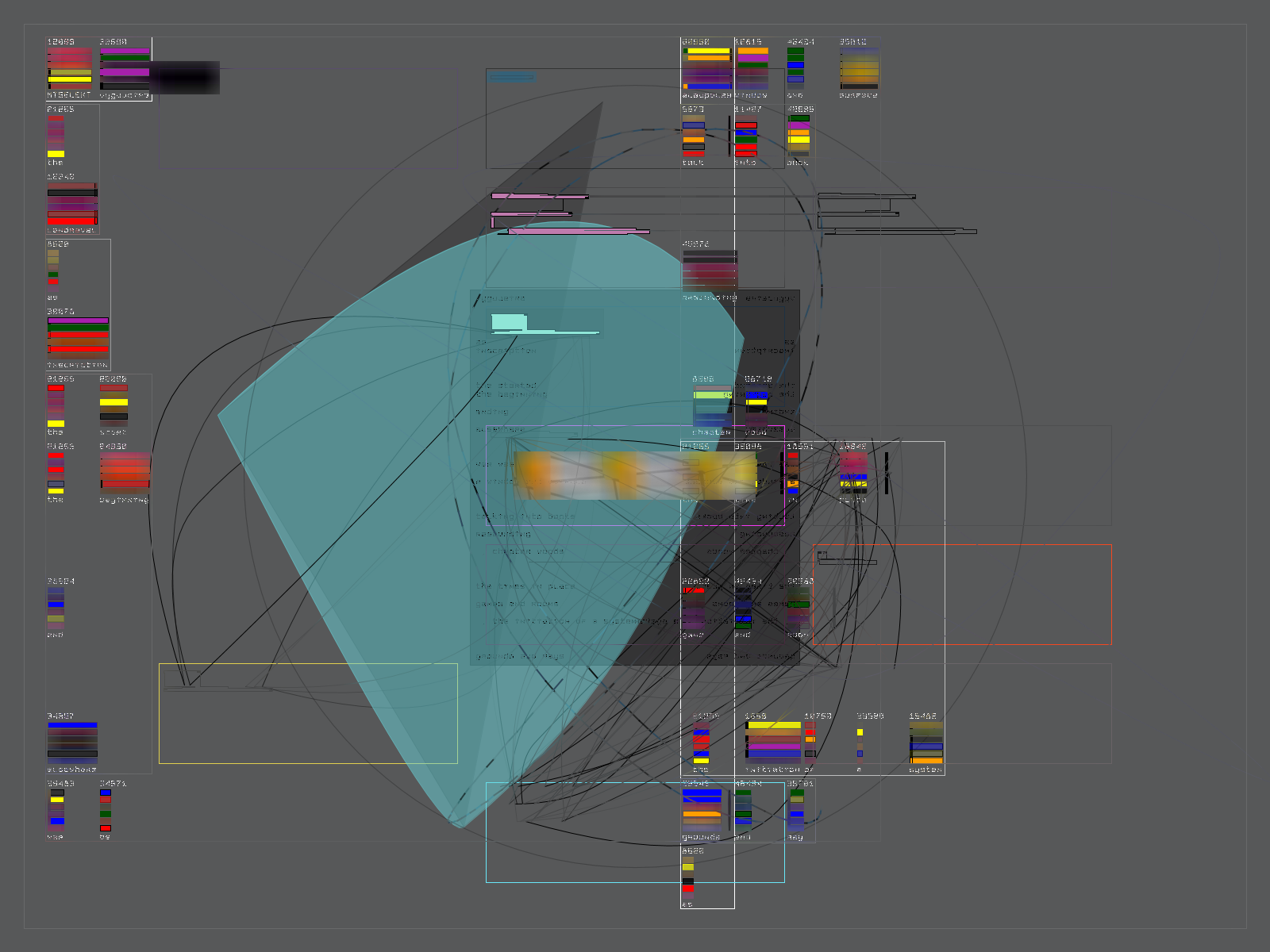The width and height of the screenshot is (1270, 952).
Task: Select the wide stack numbered 1650
Action: pyautogui.click(x=773, y=743)
